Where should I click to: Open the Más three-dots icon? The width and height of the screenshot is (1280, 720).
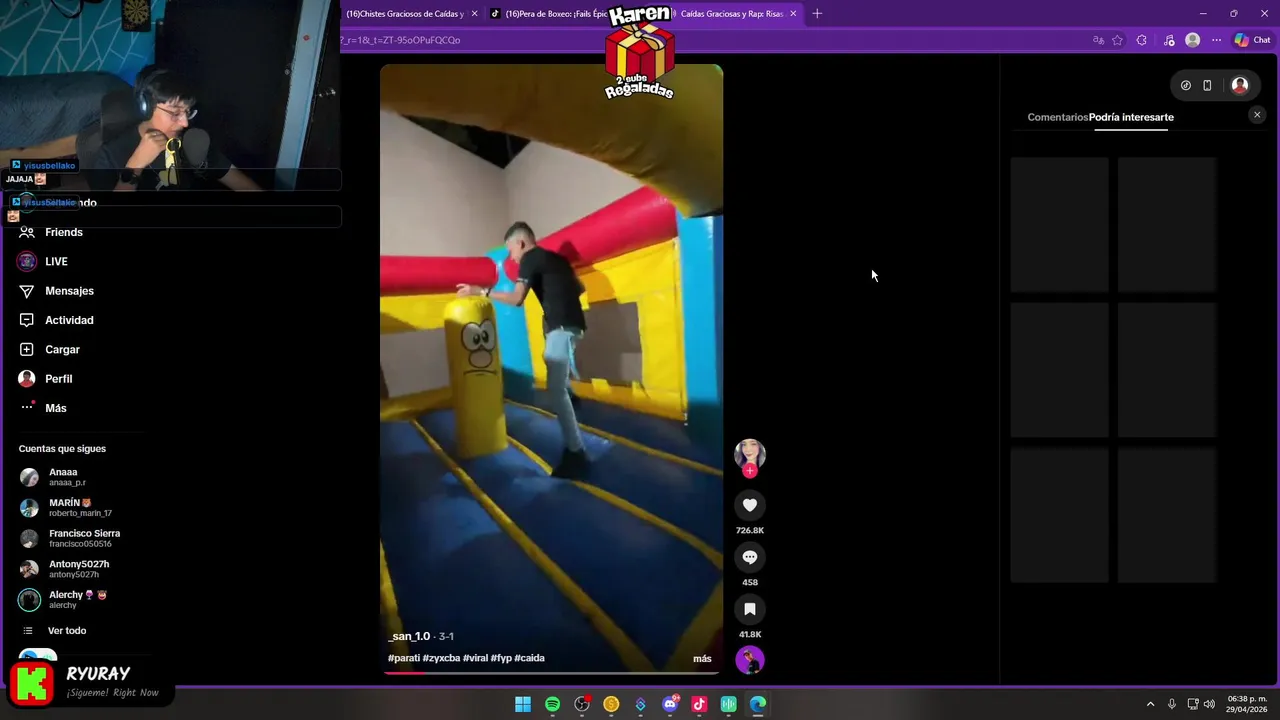[x=27, y=407]
